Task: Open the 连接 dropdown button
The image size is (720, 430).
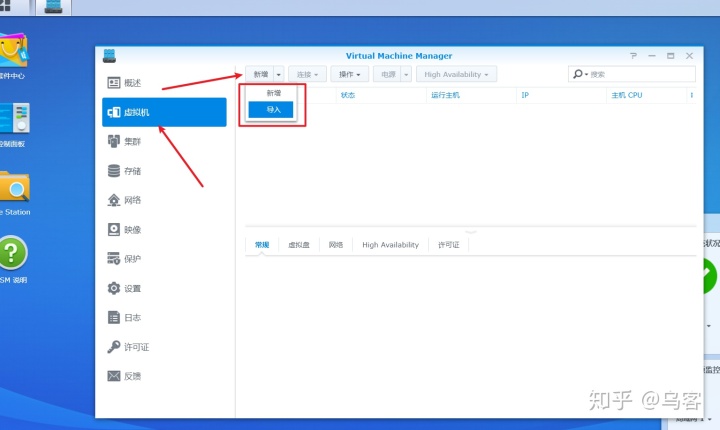Action: 307,74
